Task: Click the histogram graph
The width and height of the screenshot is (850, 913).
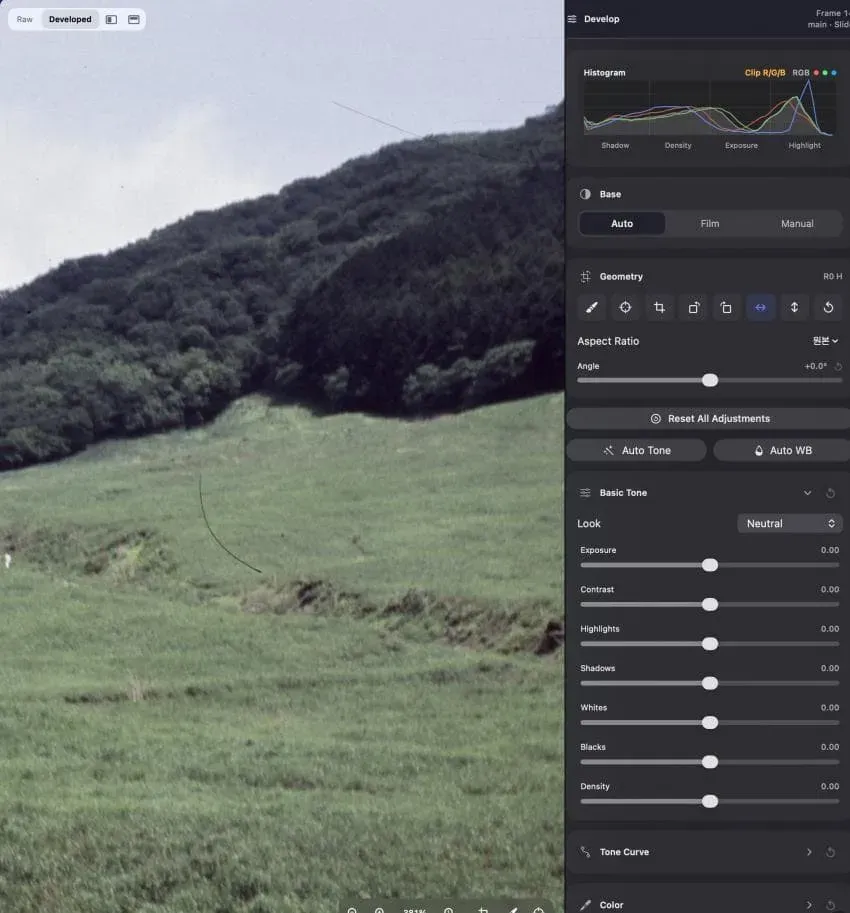Action: (x=710, y=108)
